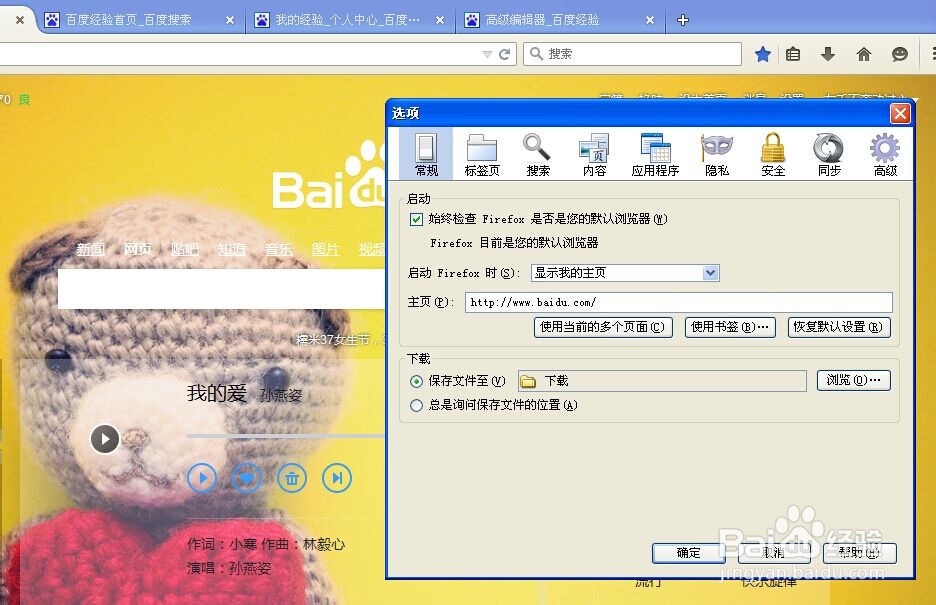936x605 pixels.
Task: Go to home page via house icon
Action: click(863, 54)
